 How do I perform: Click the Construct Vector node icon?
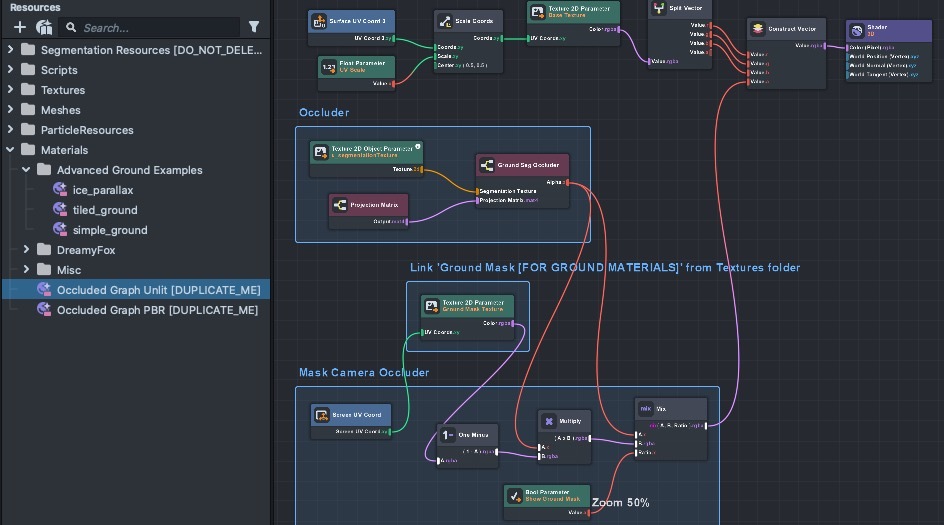pyautogui.click(x=759, y=30)
